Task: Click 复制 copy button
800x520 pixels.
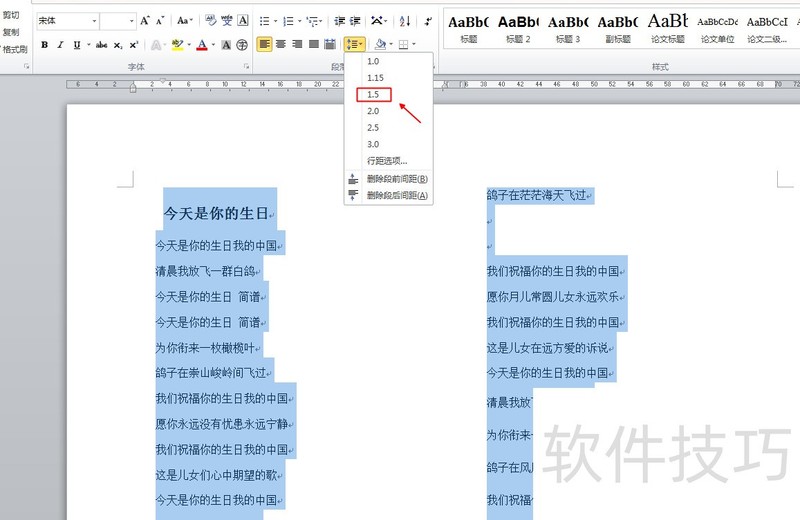Action: click(11, 32)
